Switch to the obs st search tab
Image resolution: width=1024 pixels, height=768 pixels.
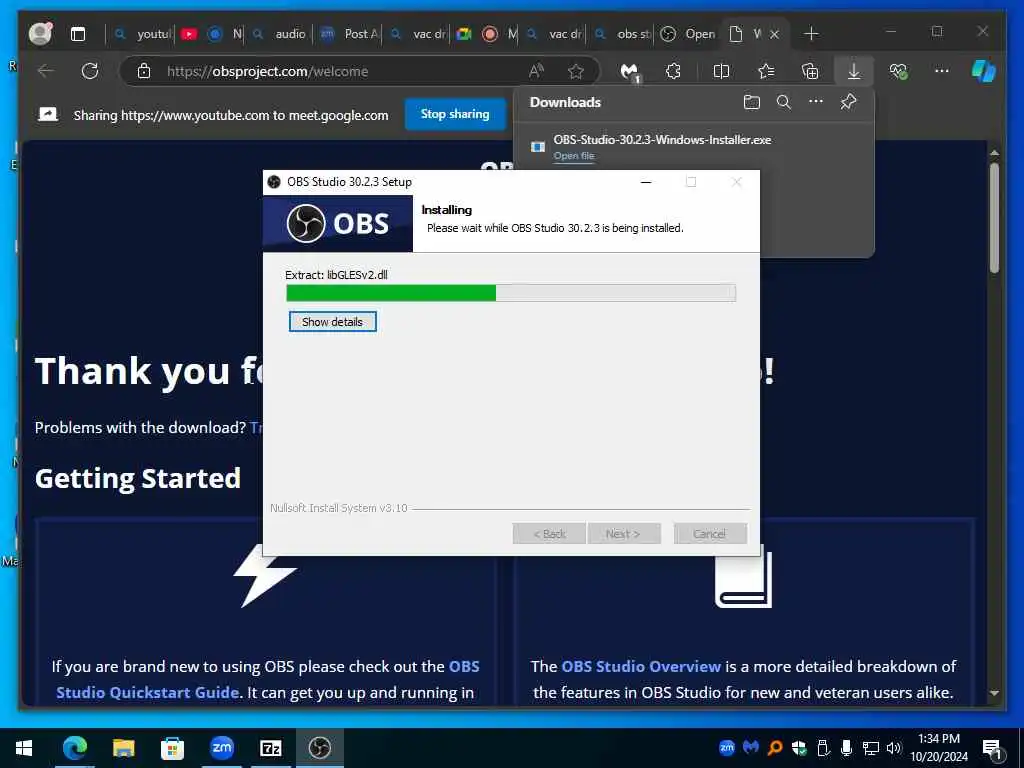coord(622,34)
